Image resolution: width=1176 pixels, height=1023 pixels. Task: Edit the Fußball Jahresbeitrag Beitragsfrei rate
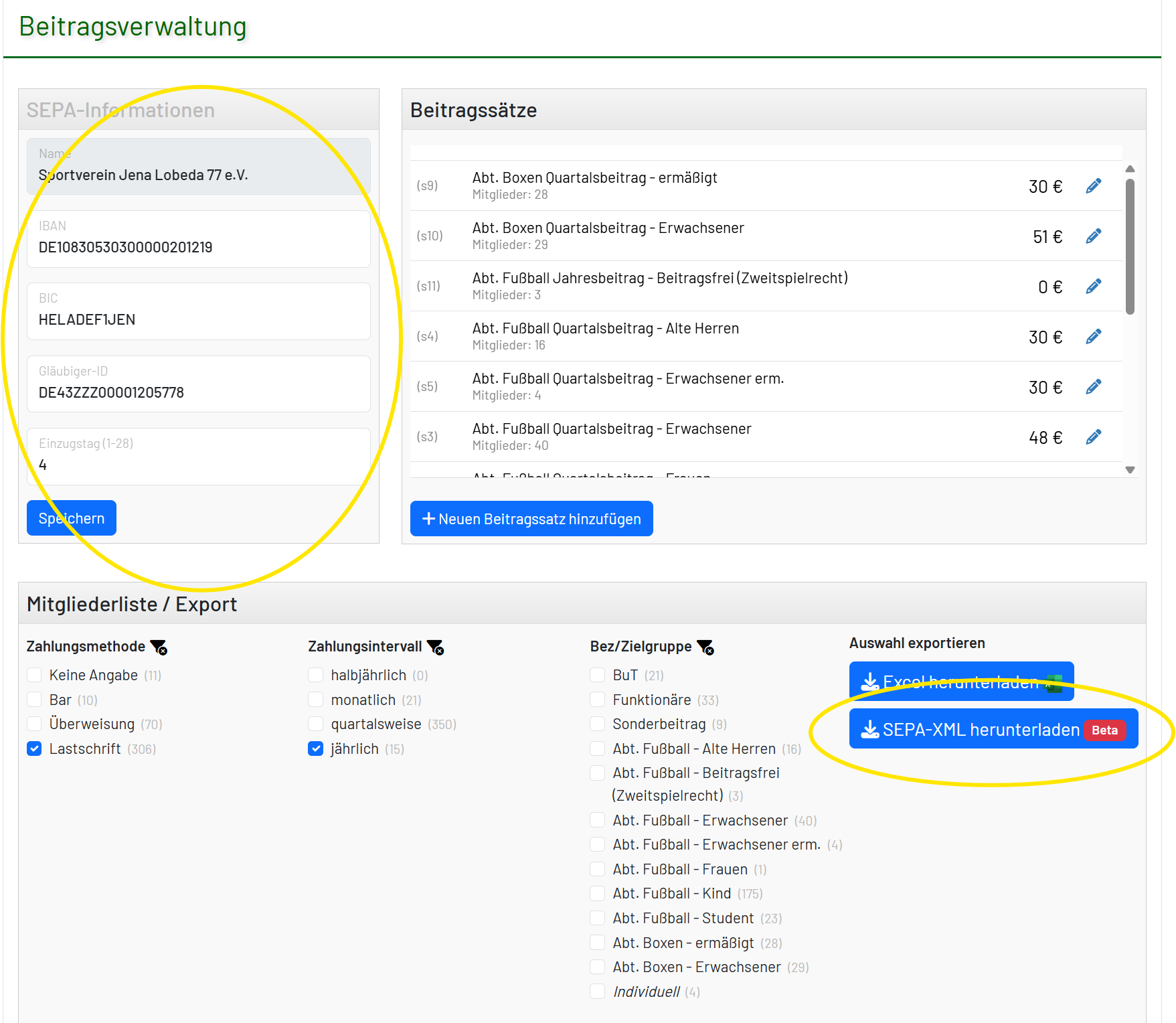1094,286
